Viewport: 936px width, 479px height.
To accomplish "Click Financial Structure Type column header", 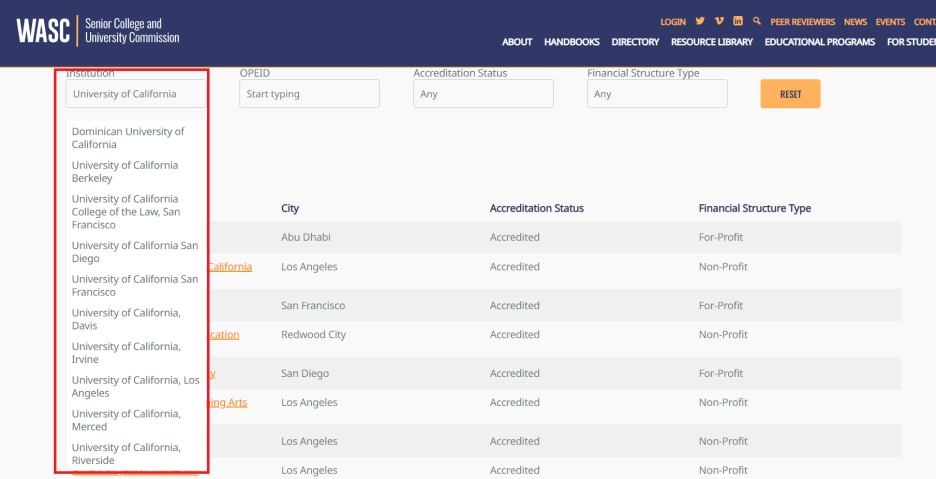I will 755,208.
